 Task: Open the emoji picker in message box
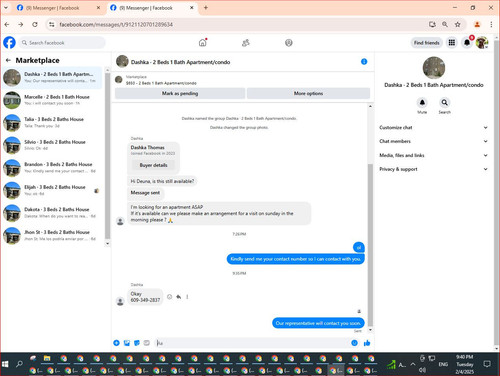point(354,343)
